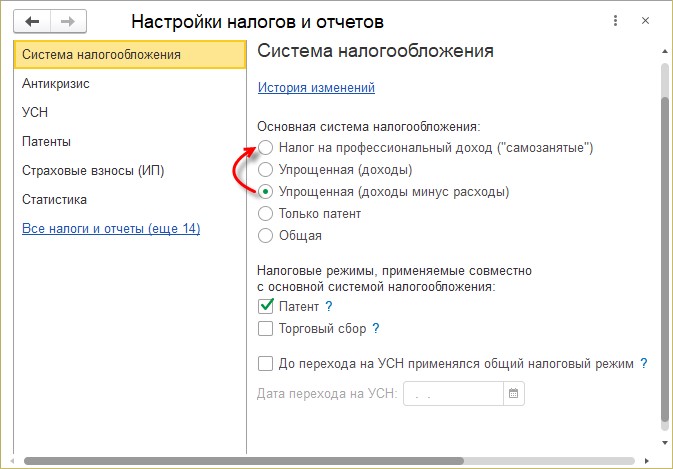Show help for the Патент checkbox

click(329, 306)
